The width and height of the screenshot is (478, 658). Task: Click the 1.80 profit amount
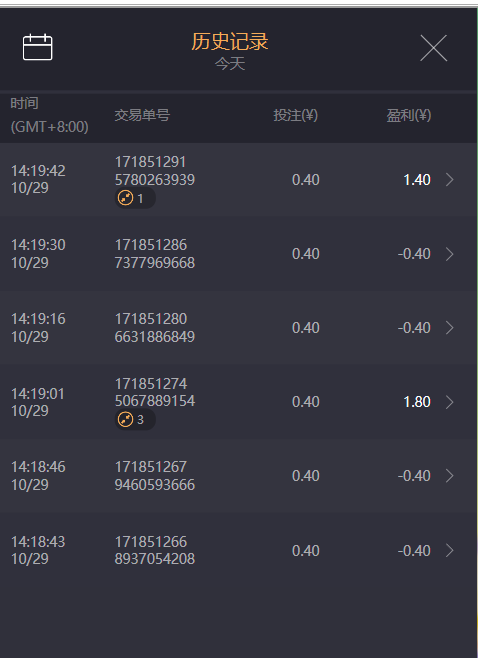(x=417, y=402)
